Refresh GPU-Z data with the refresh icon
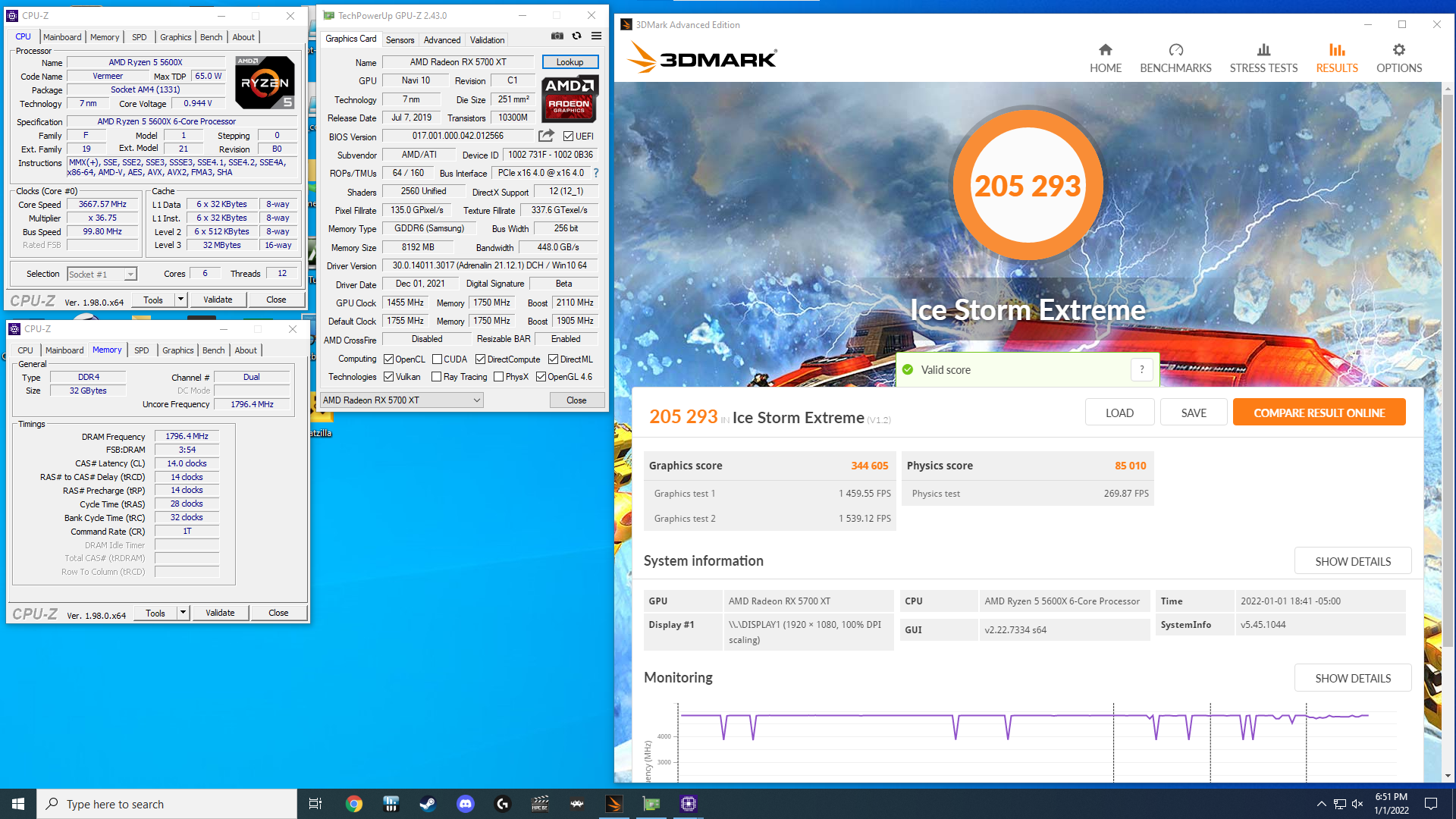 [576, 36]
